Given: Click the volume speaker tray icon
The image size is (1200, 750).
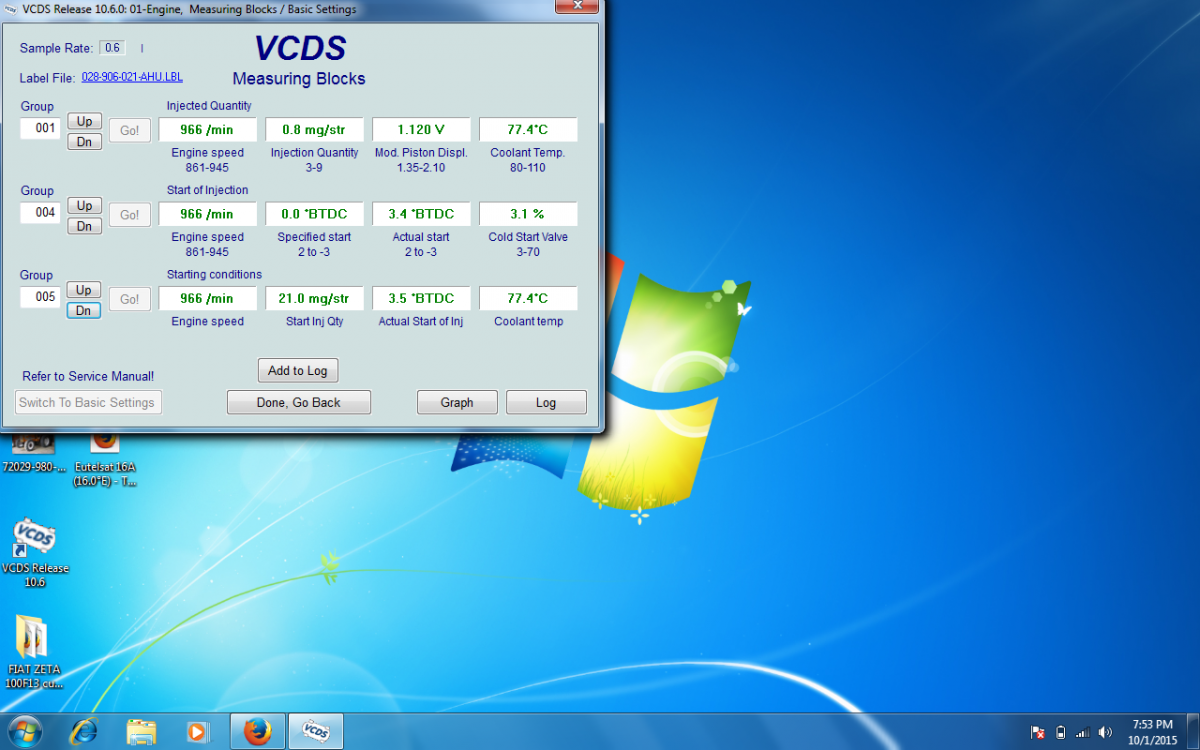Looking at the screenshot, I should point(1105,732).
